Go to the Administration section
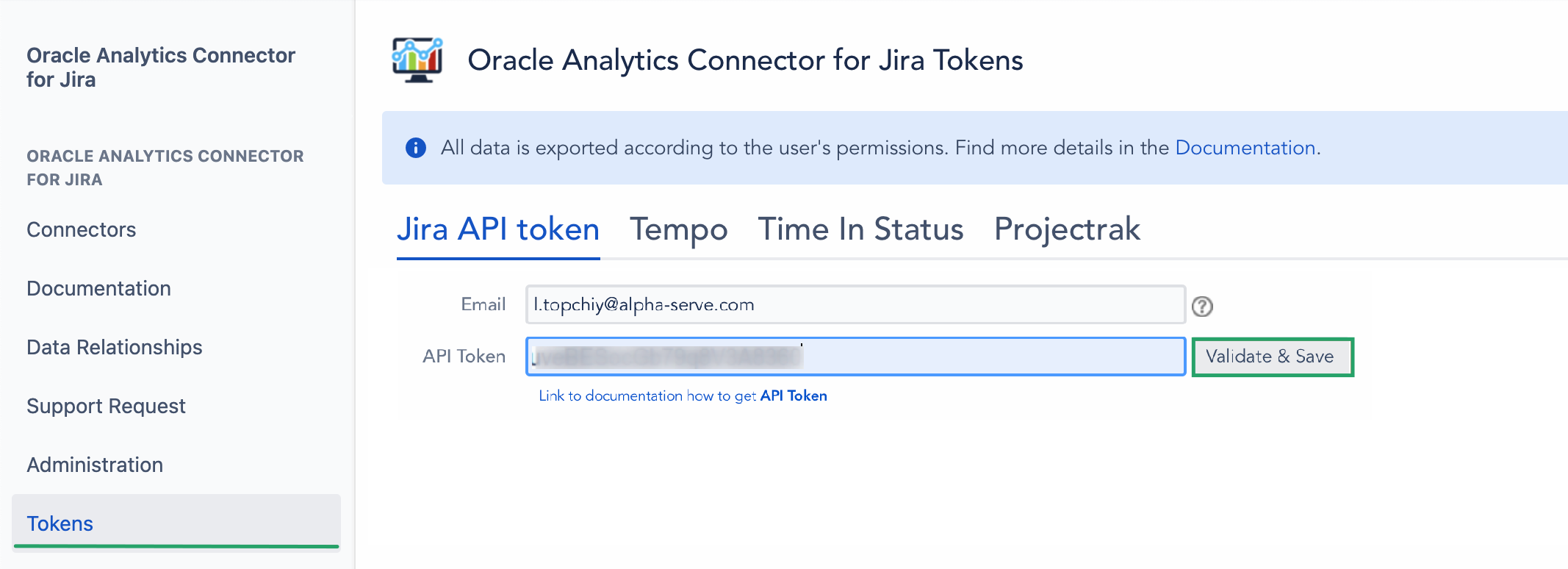Image resolution: width=1568 pixels, height=569 pixels. [x=94, y=464]
